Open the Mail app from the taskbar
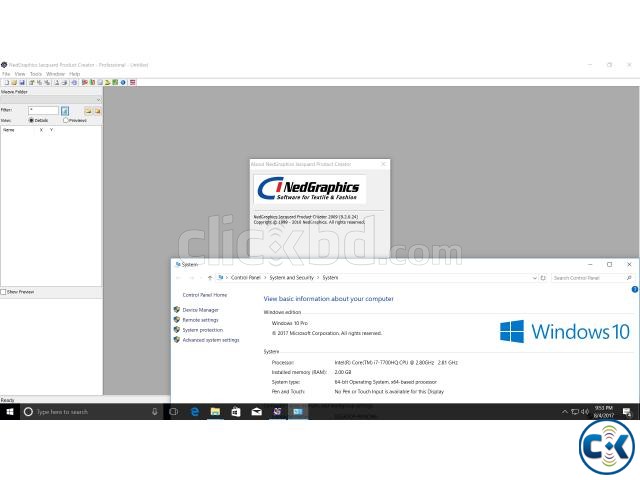640x480 pixels. click(x=256, y=412)
